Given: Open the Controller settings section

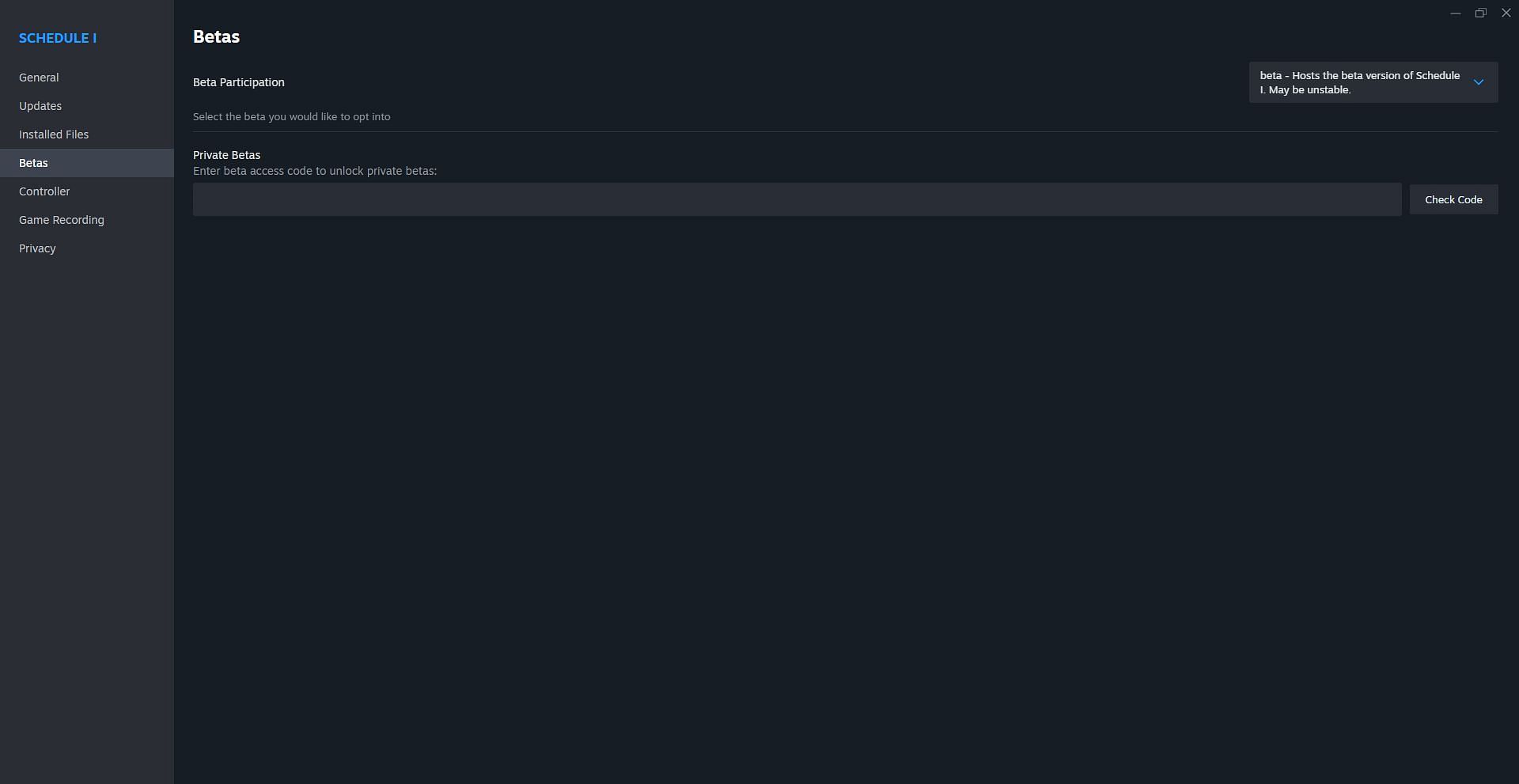Looking at the screenshot, I should pos(86,191).
